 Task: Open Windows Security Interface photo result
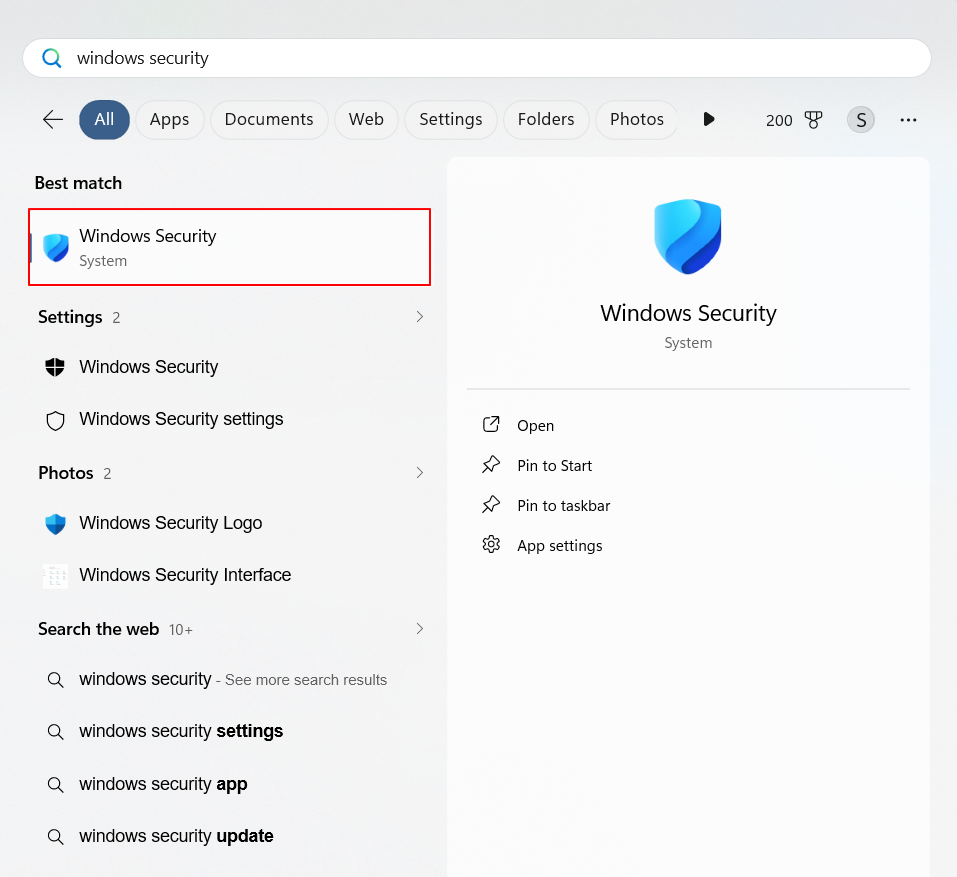(x=185, y=575)
